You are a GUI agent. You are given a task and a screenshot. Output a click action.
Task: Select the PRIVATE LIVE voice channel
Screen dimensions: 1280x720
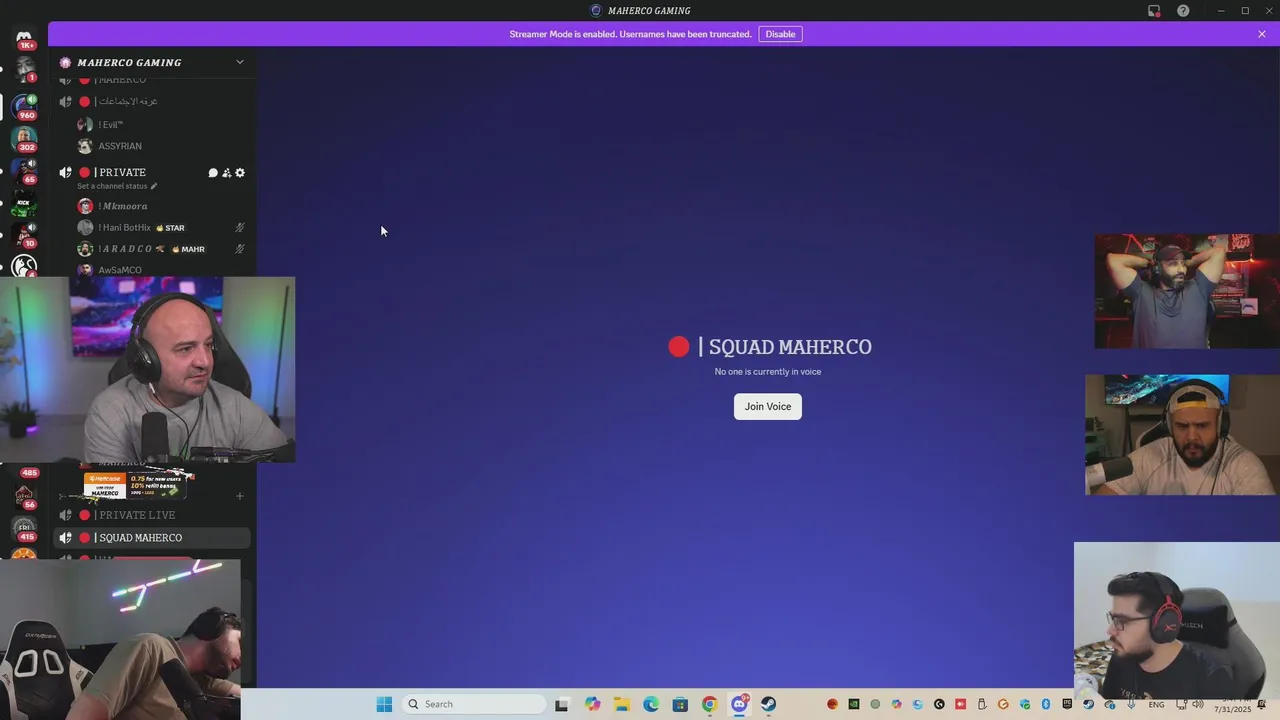coord(152,515)
